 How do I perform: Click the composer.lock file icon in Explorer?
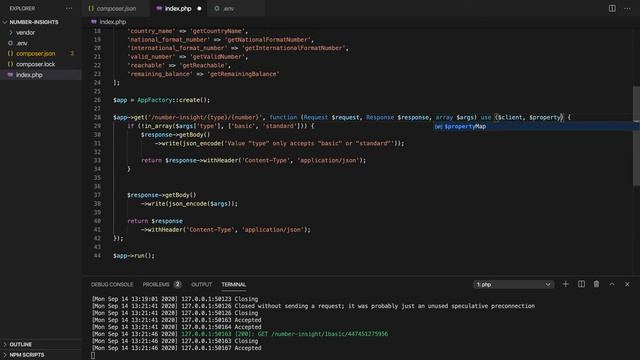pos(11,64)
